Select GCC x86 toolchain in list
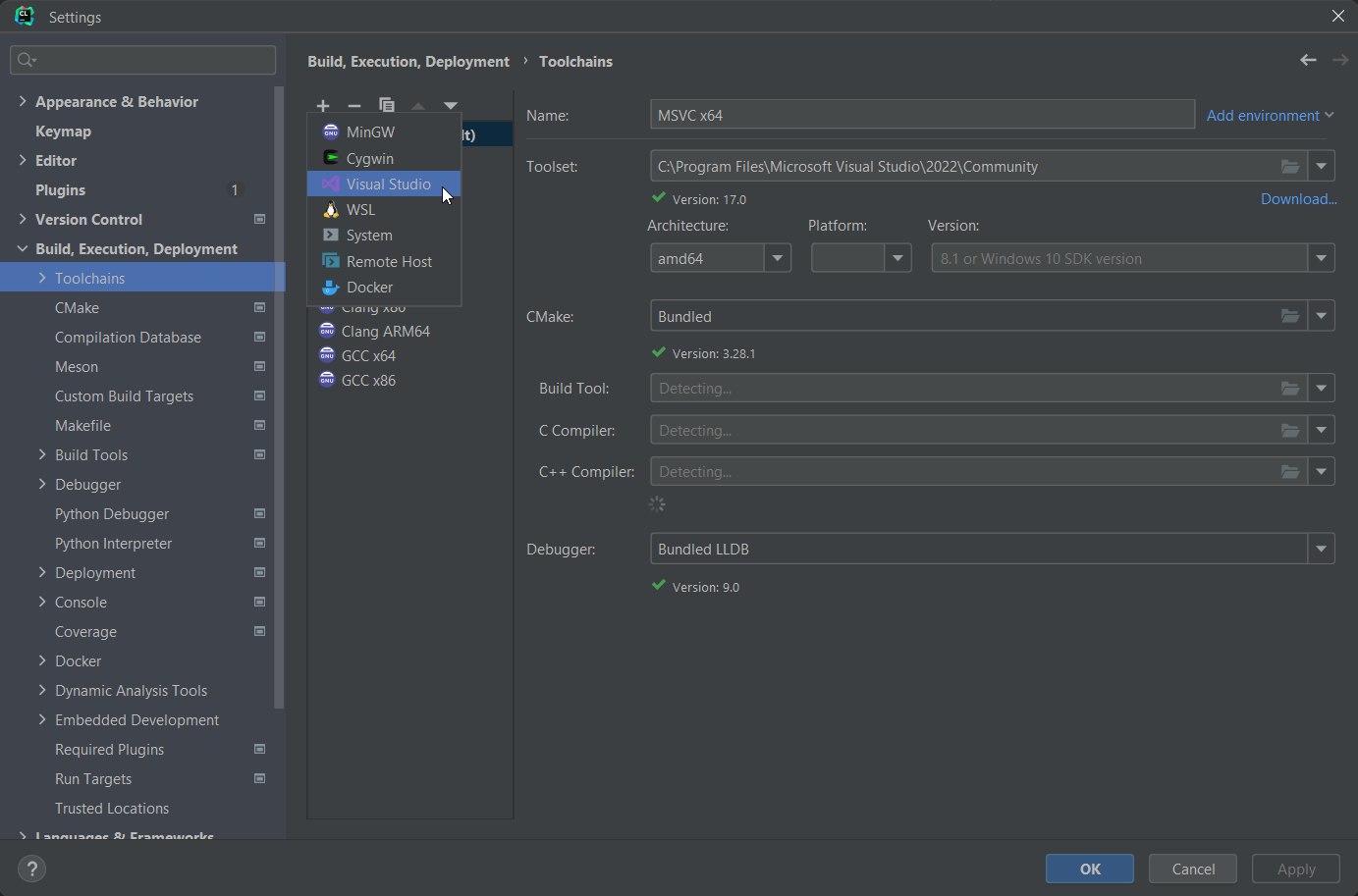The image size is (1358, 896). (410, 380)
